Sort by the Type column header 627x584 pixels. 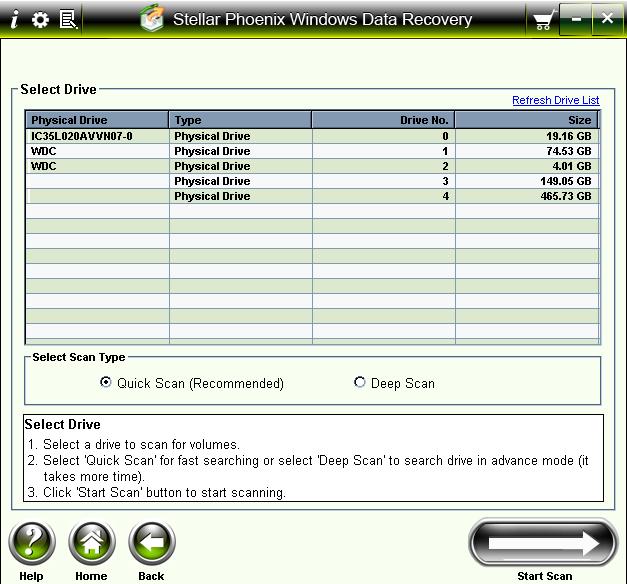[x=240, y=120]
